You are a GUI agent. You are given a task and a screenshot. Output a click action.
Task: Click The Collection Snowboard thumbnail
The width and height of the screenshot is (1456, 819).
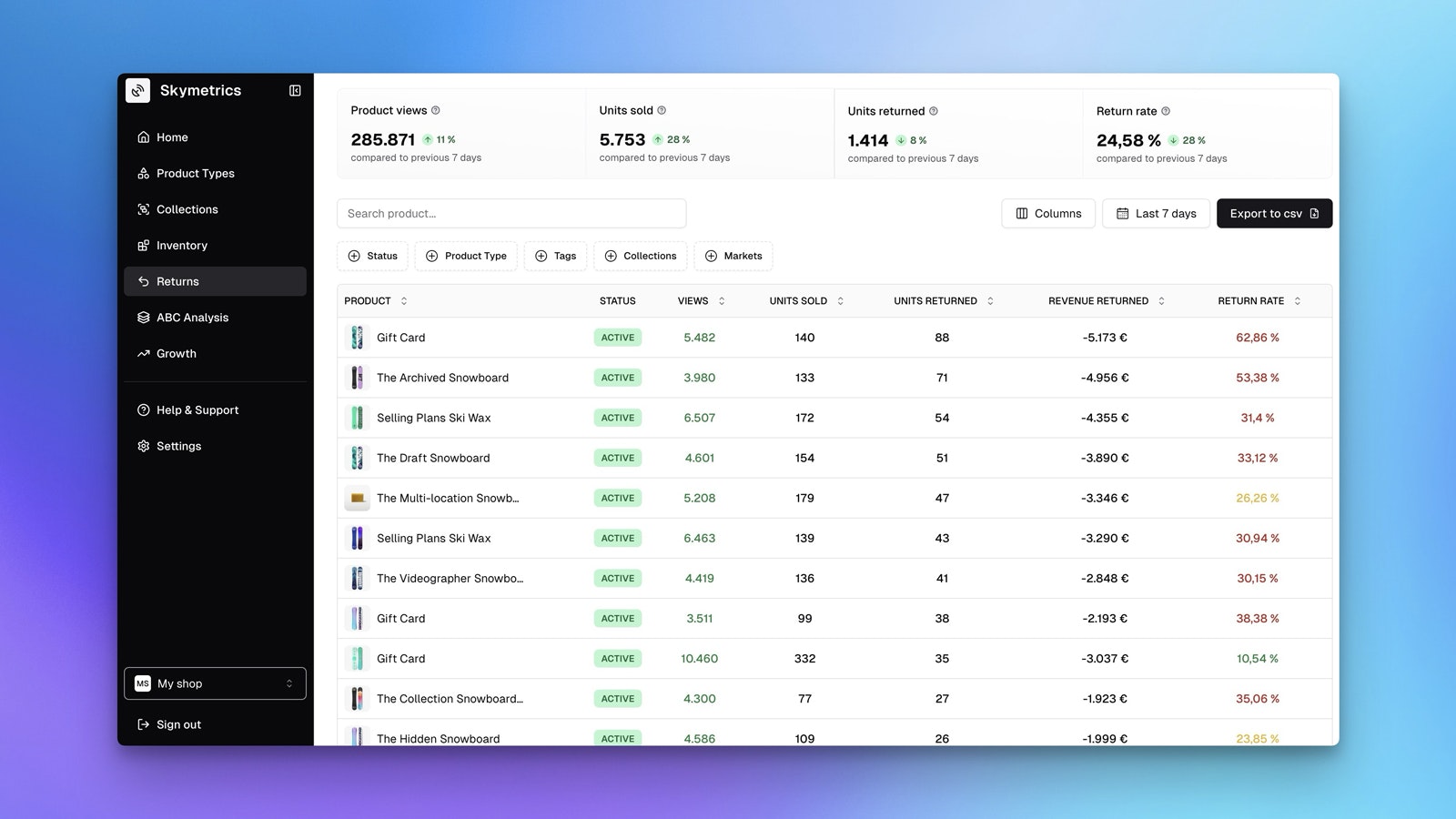pyautogui.click(x=357, y=699)
